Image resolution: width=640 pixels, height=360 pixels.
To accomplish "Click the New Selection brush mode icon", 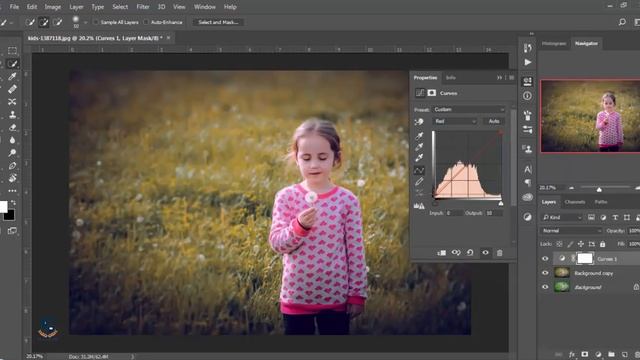I will 30,22.
